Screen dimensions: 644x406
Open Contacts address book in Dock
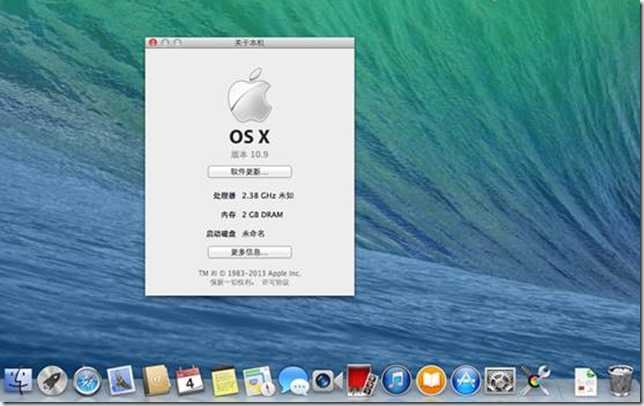coord(156,380)
